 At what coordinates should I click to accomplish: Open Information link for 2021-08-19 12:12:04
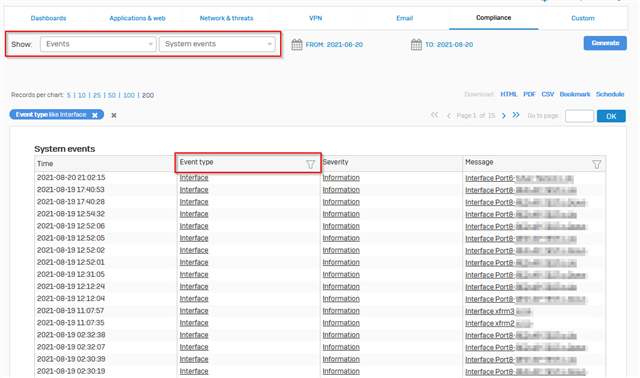coord(341,299)
